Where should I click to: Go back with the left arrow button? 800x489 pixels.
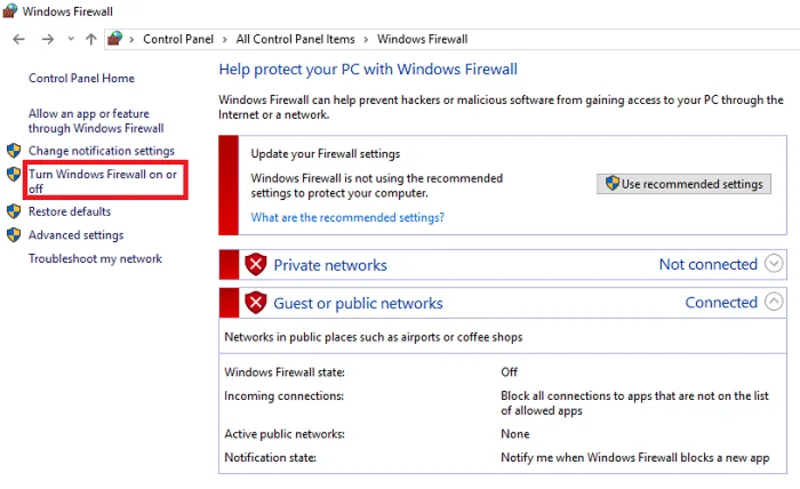(x=19, y=39)
